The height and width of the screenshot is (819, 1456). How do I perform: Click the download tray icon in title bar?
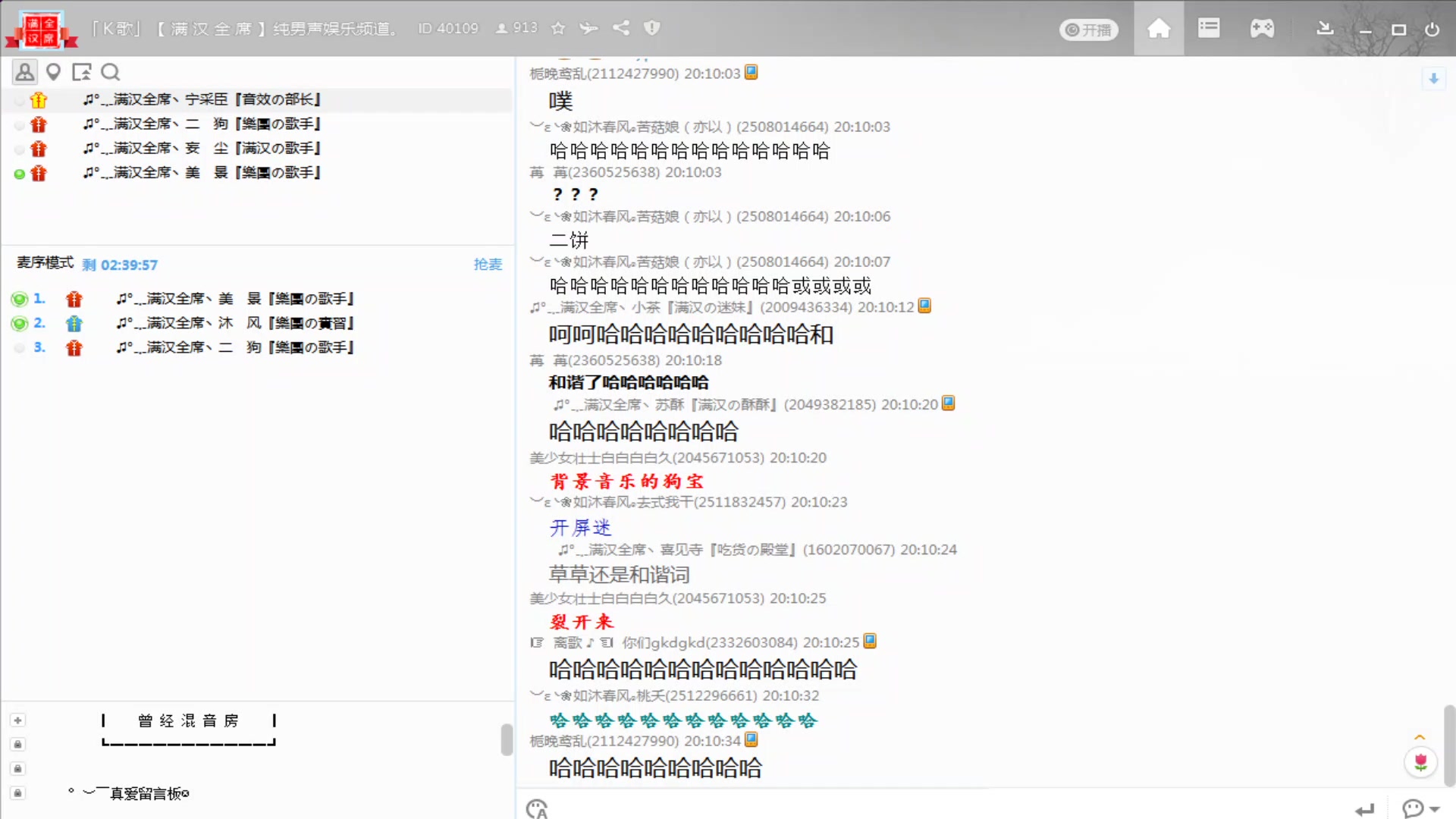point(1325,29)
